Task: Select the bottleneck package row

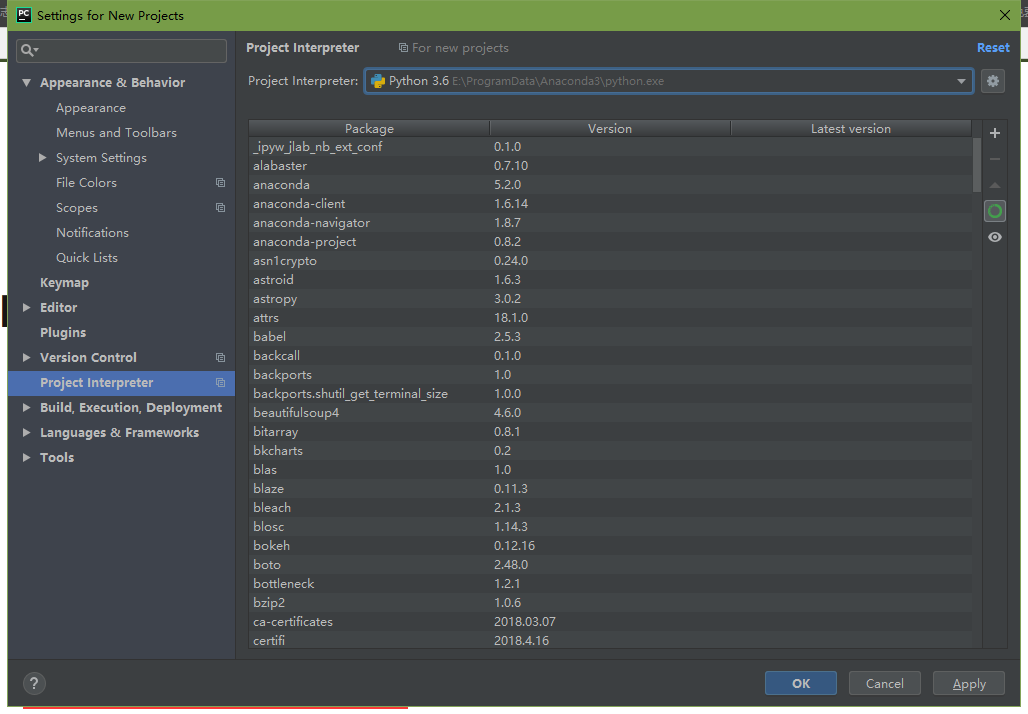Action: [610, 584]
